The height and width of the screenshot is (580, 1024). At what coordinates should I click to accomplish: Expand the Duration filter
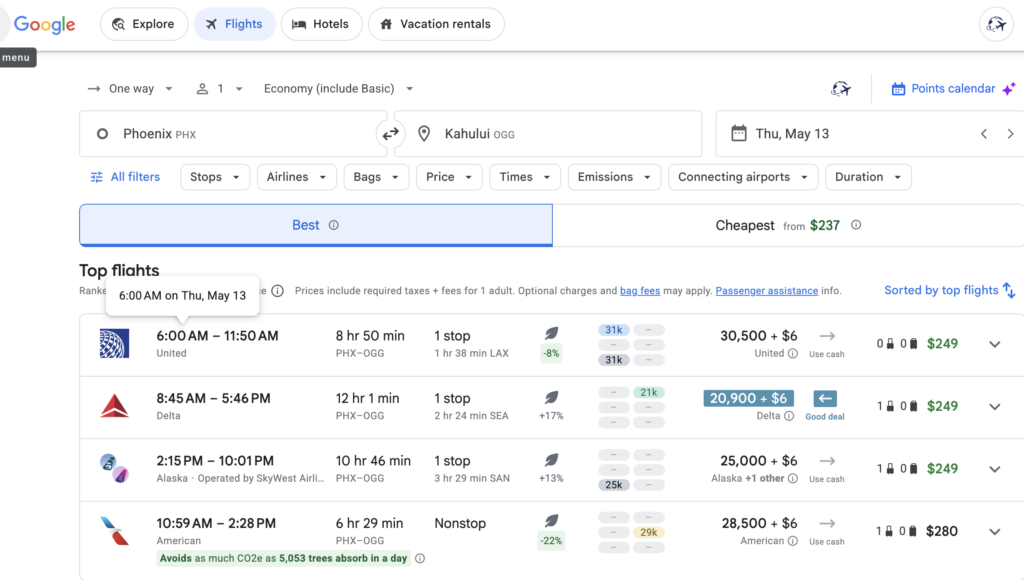(868, 177)
